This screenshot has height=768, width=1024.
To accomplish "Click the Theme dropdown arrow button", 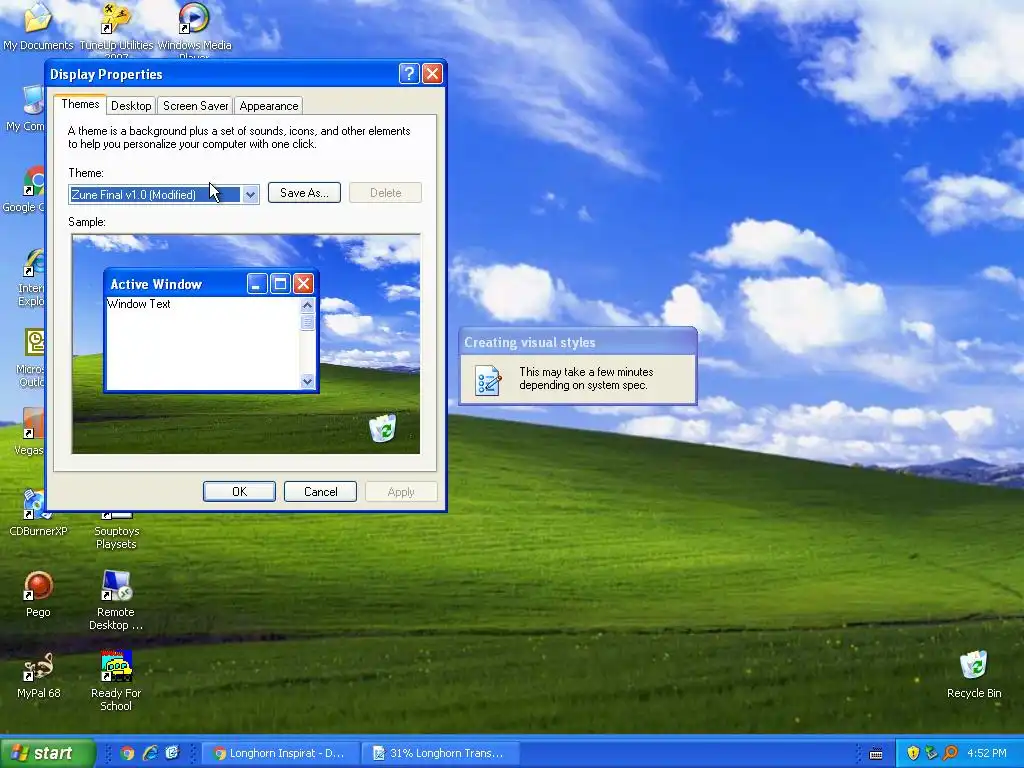I will [250, 195].
